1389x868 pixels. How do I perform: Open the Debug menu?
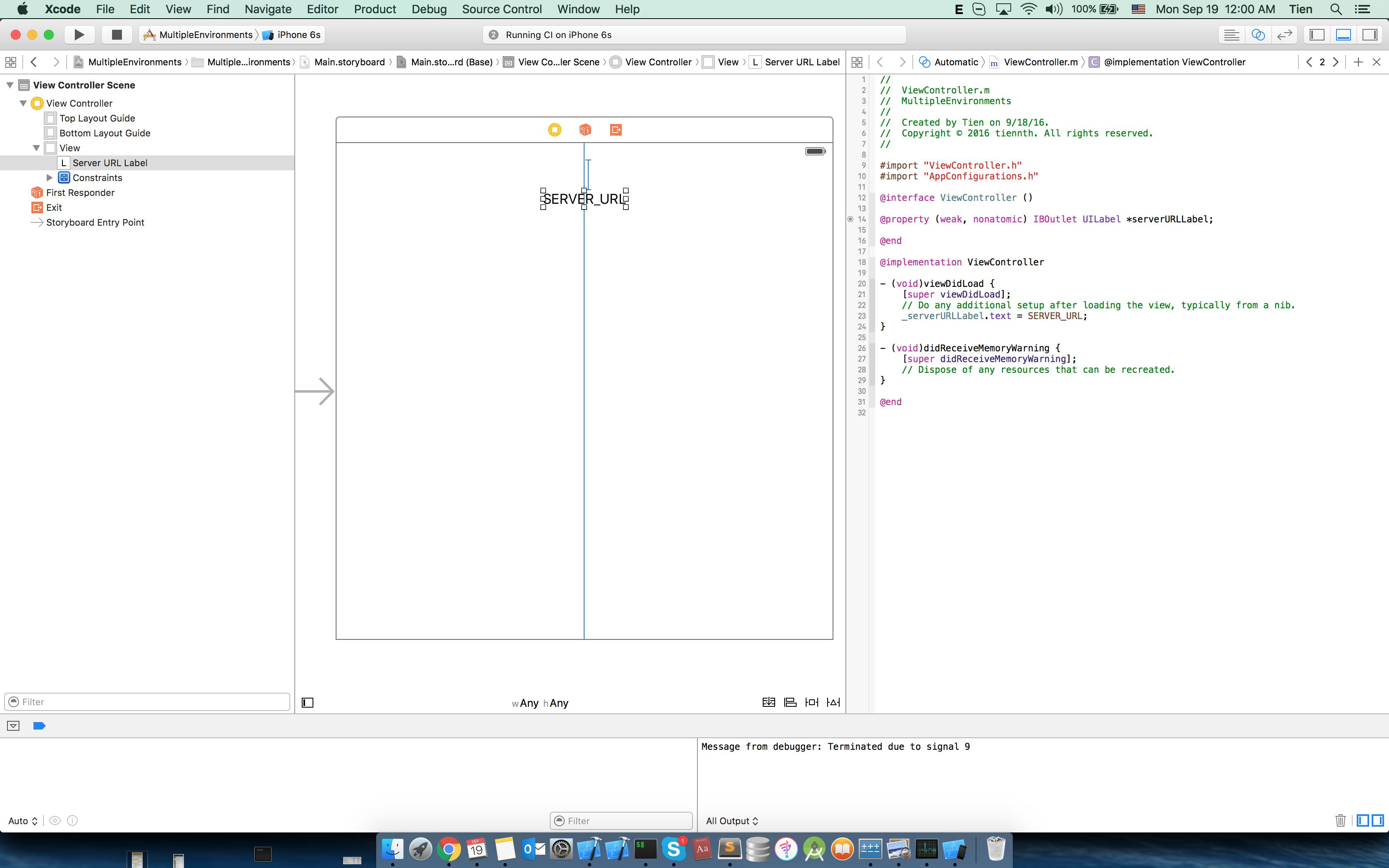(x=429, y=9)
